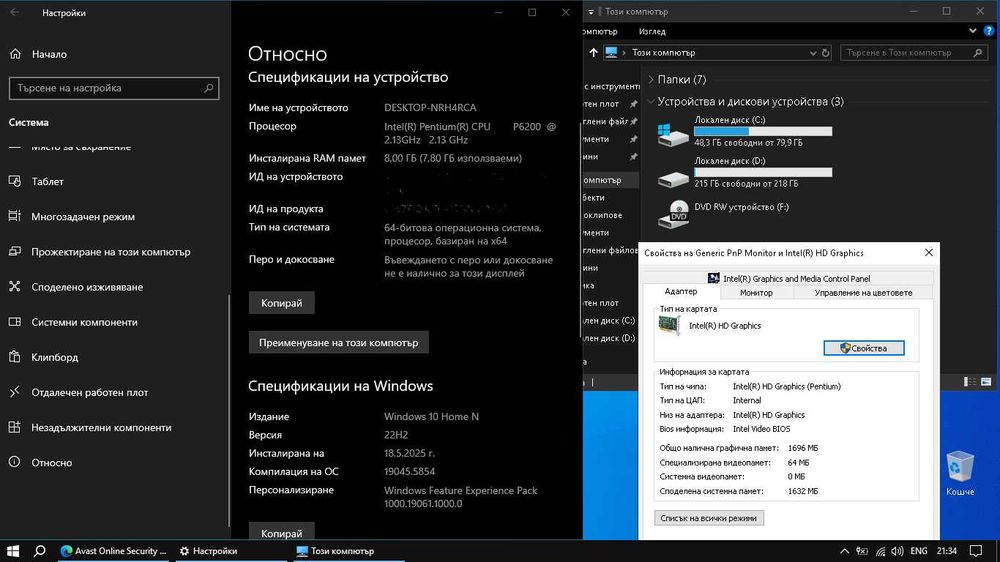This screenshot has width=1000, height=562.
Task: Click the lower Копирай button under Windows specs
Action: [281, 532]
